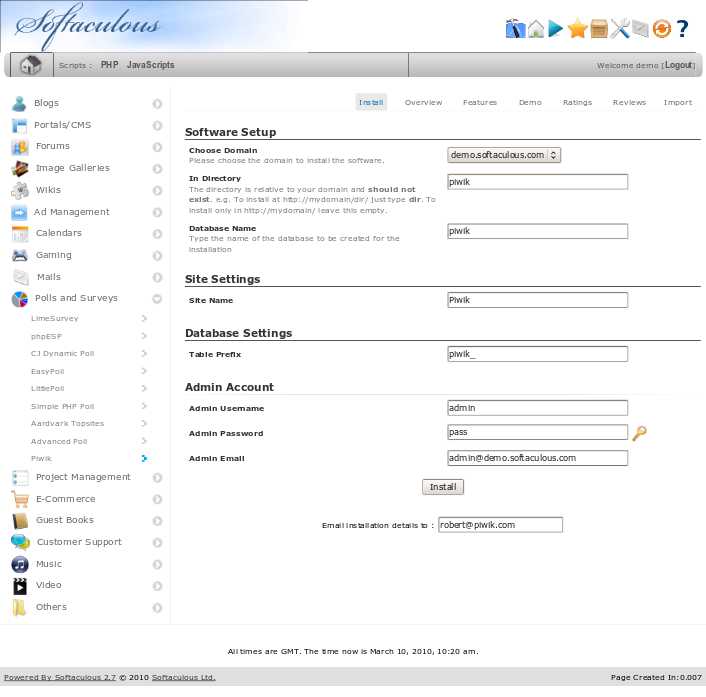706x697 pixels.
Task: Select Advanced Poll in the sidebar
Action: pos(59,441)
